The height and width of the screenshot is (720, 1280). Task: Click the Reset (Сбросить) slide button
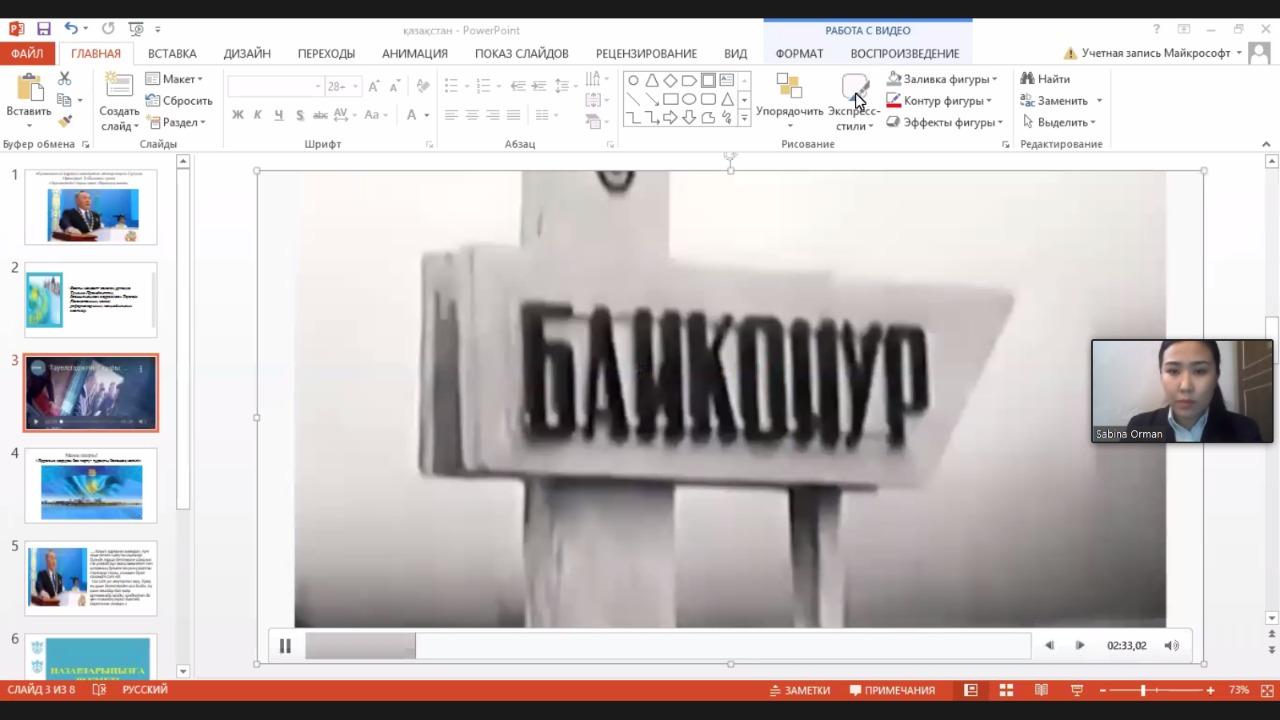pos(179,101)
